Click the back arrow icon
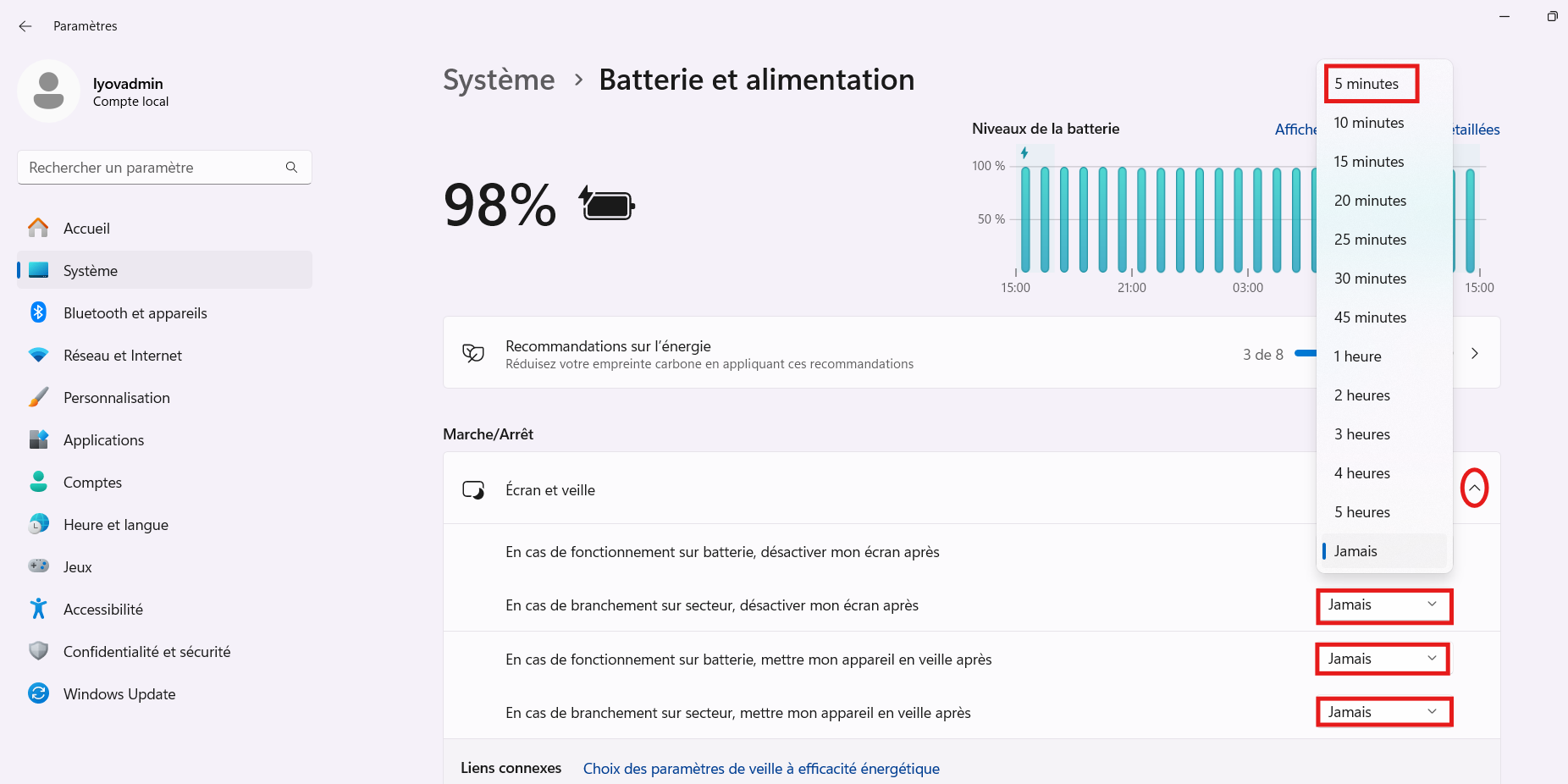This screenshot has width=1568, height=784. (25, 26)
